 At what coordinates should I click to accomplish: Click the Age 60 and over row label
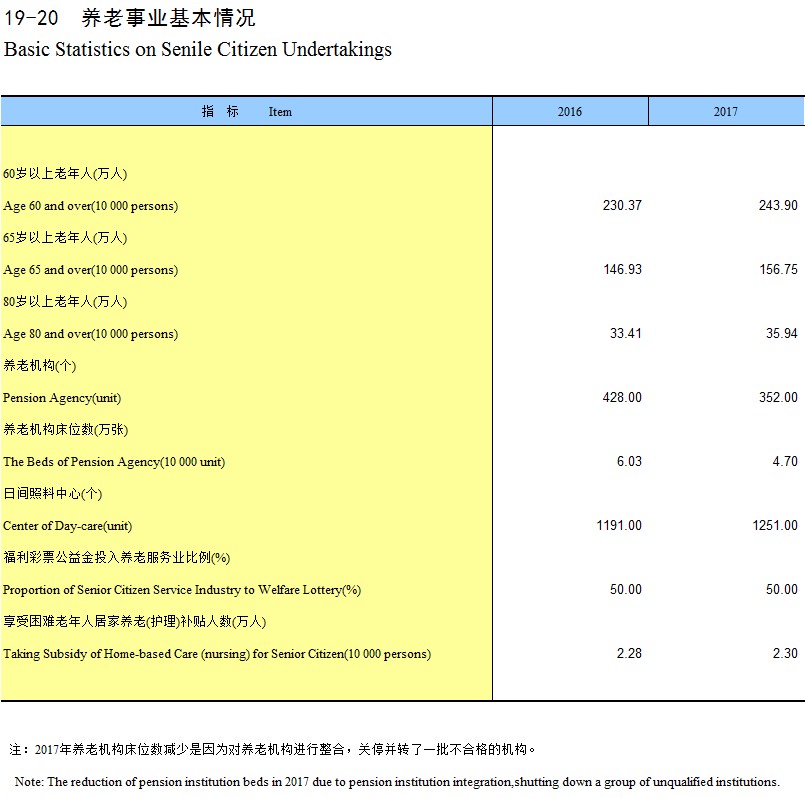(91, 206)
